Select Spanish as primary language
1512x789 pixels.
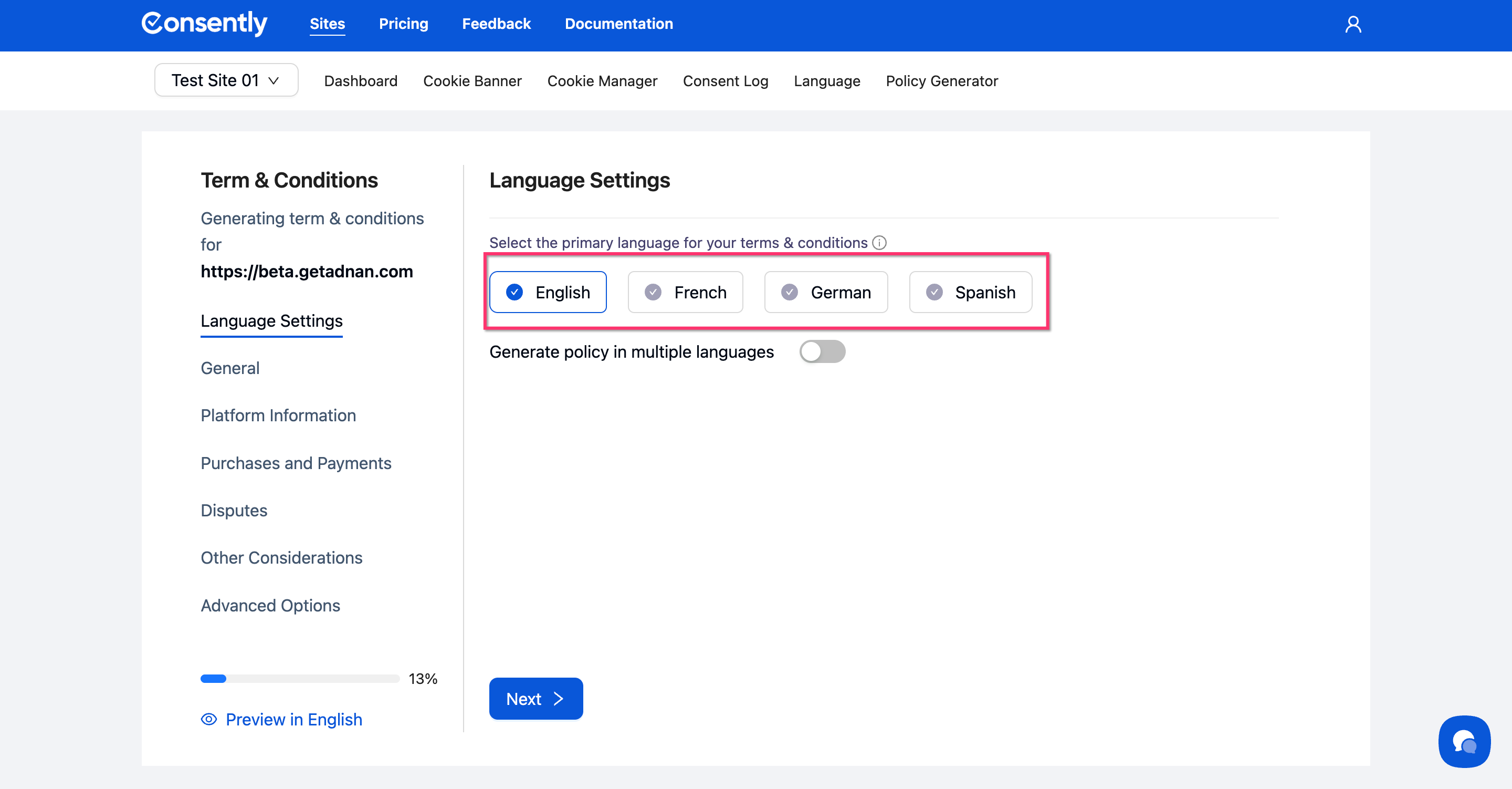click(970, 292)
